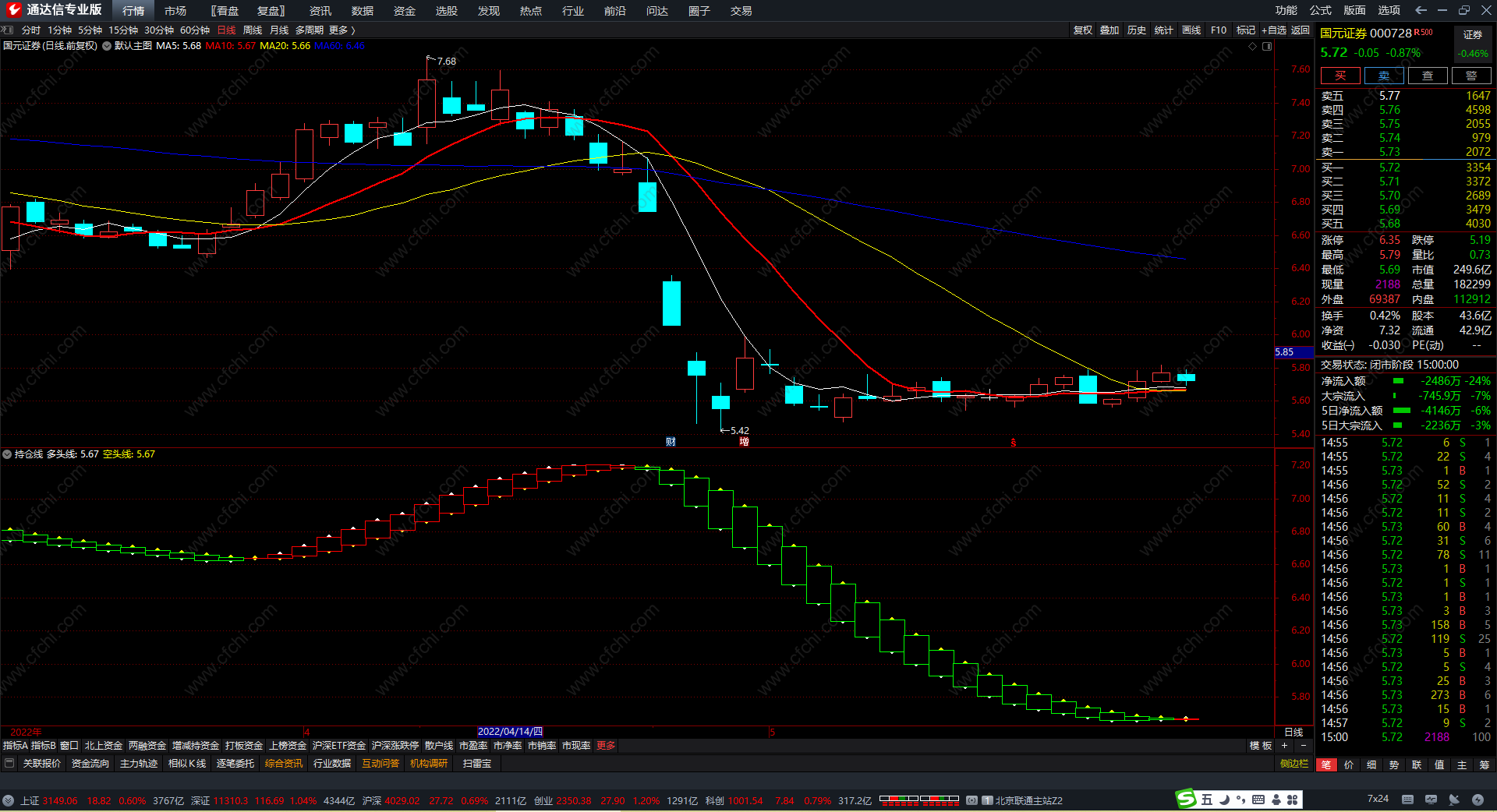Toggle the Sogou moon mode icon
Viewport: 1497px width, 812px height.
pos(1225,800)
